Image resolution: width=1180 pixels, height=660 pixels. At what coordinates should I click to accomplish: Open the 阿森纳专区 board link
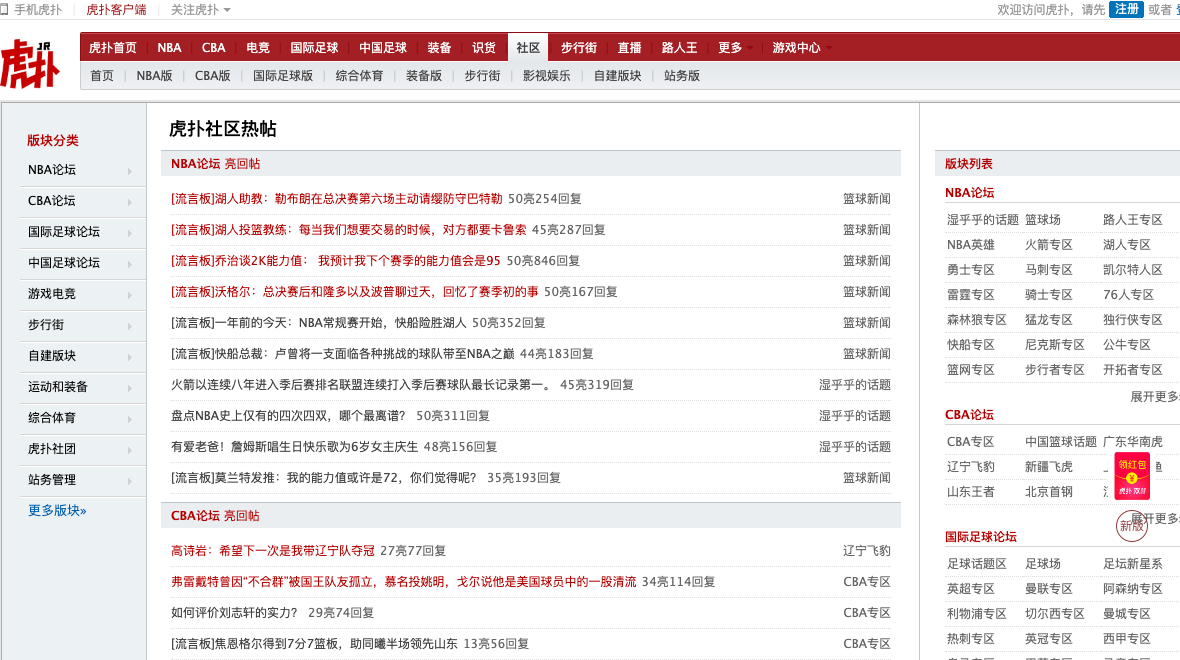coord(1133,589)
